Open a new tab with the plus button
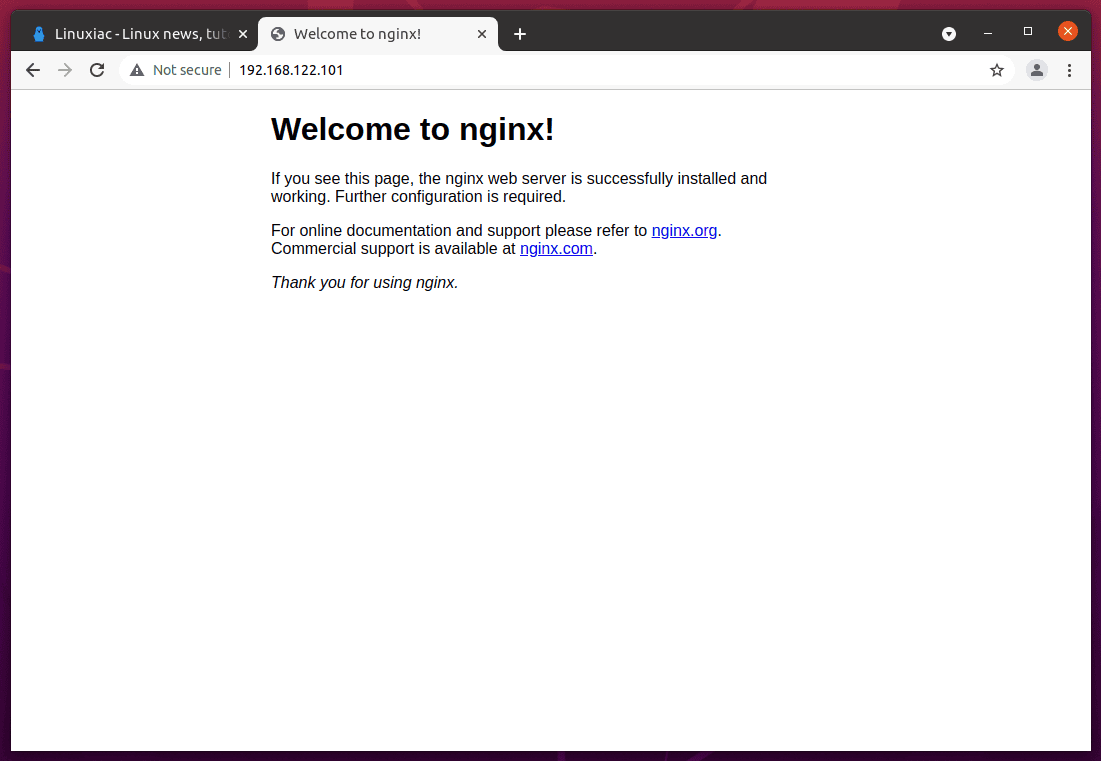The width and height of the screenshot is (1101, 761). tap(520, 33)
